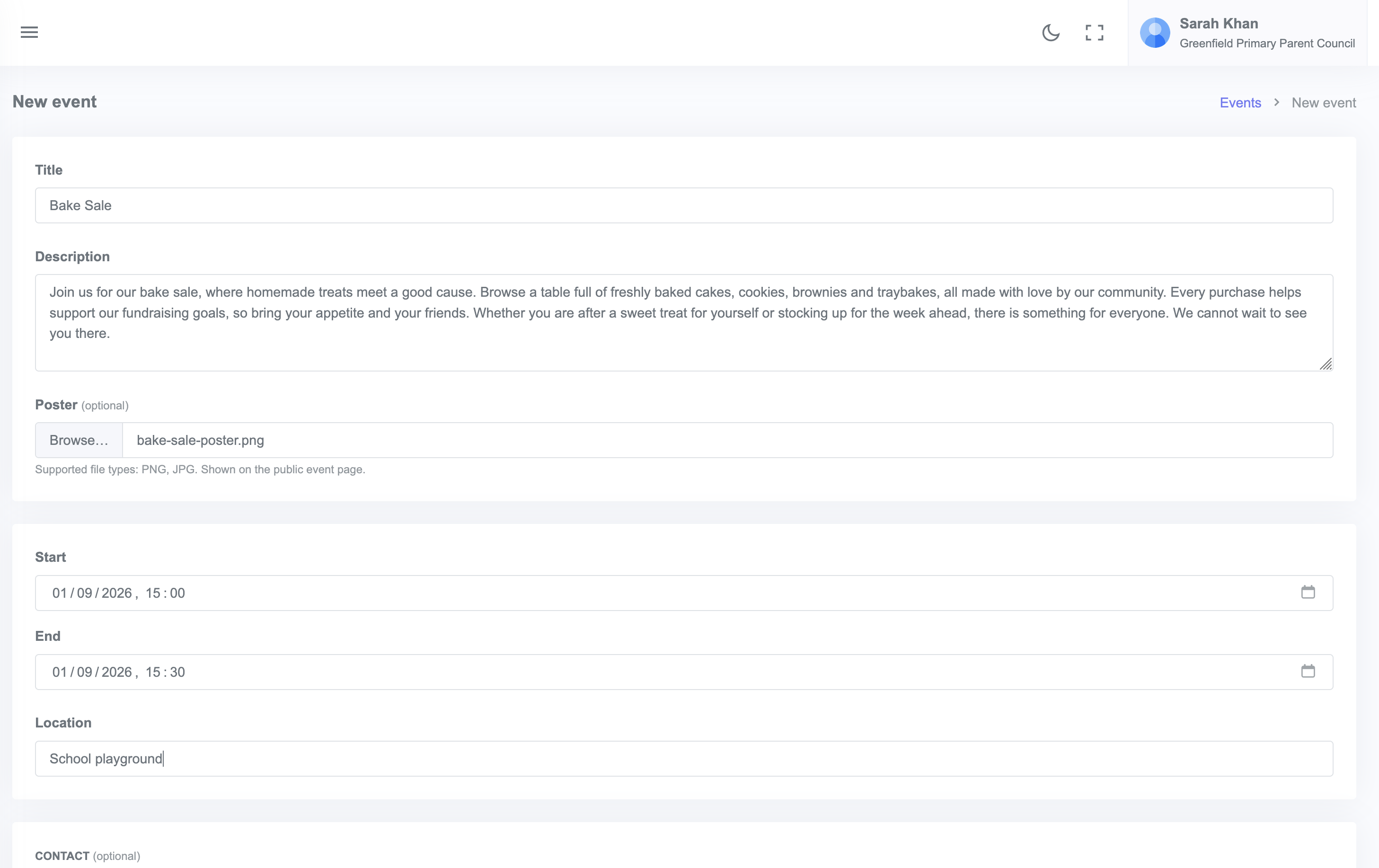Click the New event breadcrumb text
1379x868 pixels.
(x=1324, y=103)
